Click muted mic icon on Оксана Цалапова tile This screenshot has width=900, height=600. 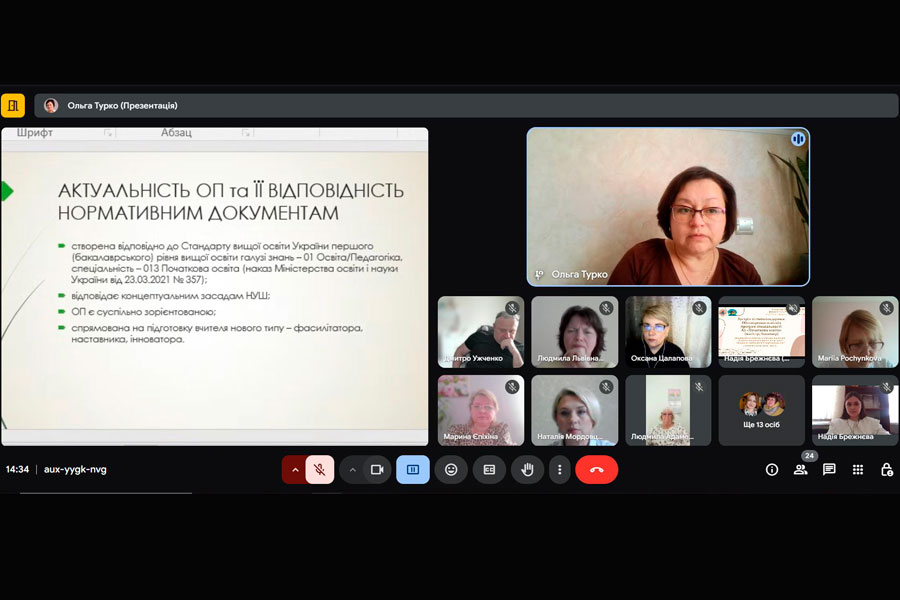(699, 308)
